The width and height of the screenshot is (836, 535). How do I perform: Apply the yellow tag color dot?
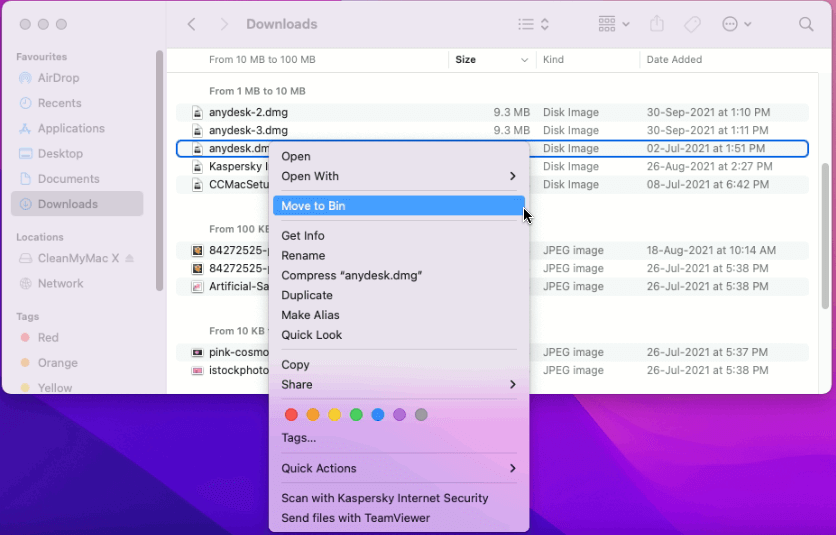pyautogui.click(x=334, y=414)
